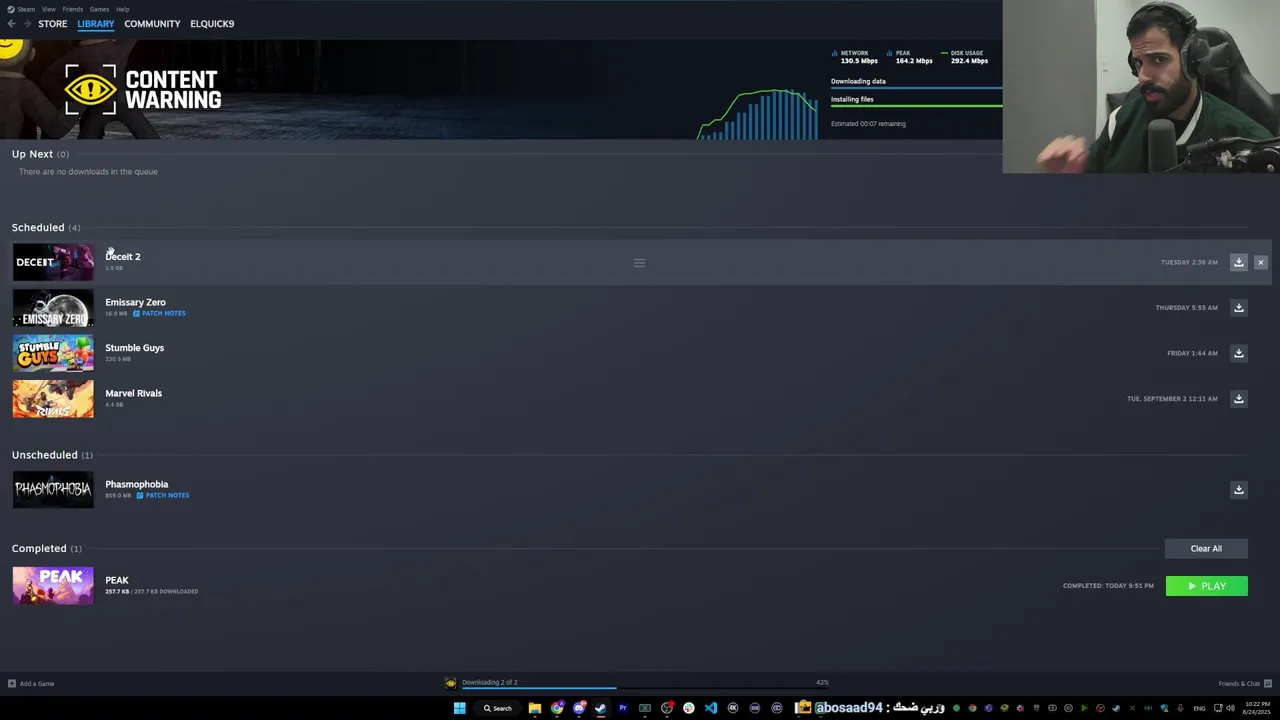
Task: Click the ENG language indicator
Action: pyautogui.click(x=1199, y=708)
